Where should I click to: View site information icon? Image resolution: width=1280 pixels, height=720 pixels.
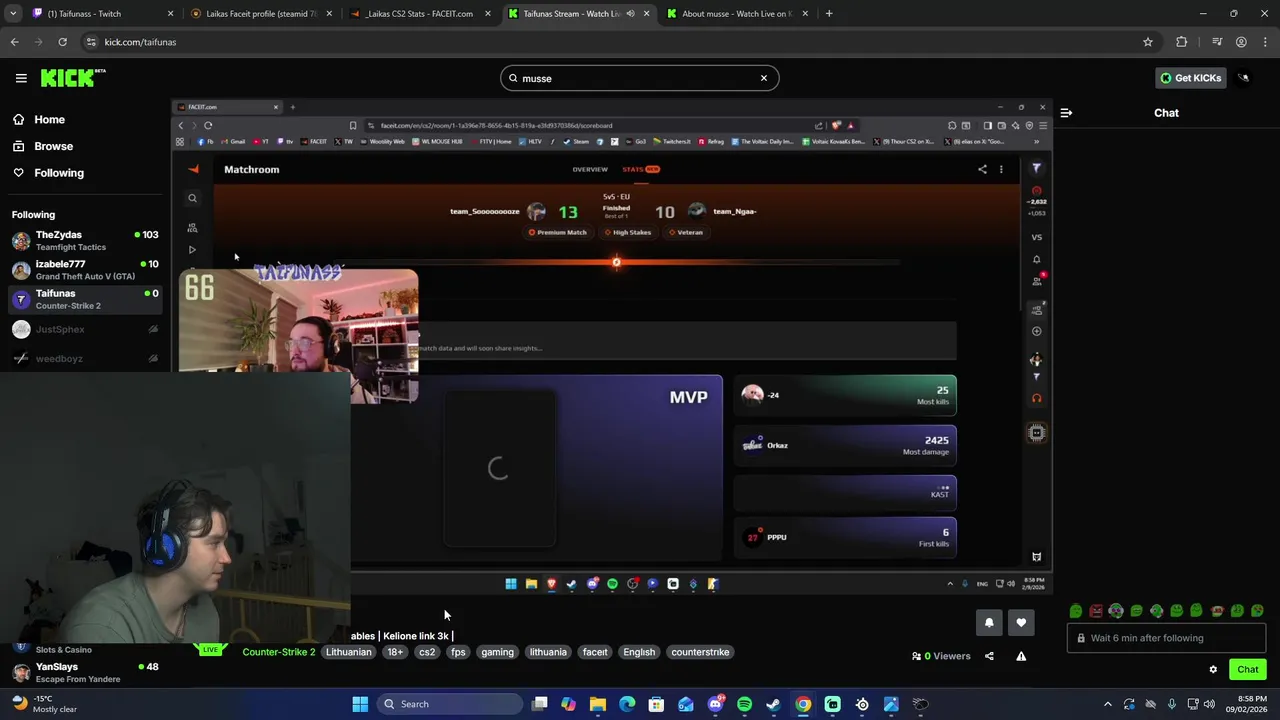click(x=91, y=42)
